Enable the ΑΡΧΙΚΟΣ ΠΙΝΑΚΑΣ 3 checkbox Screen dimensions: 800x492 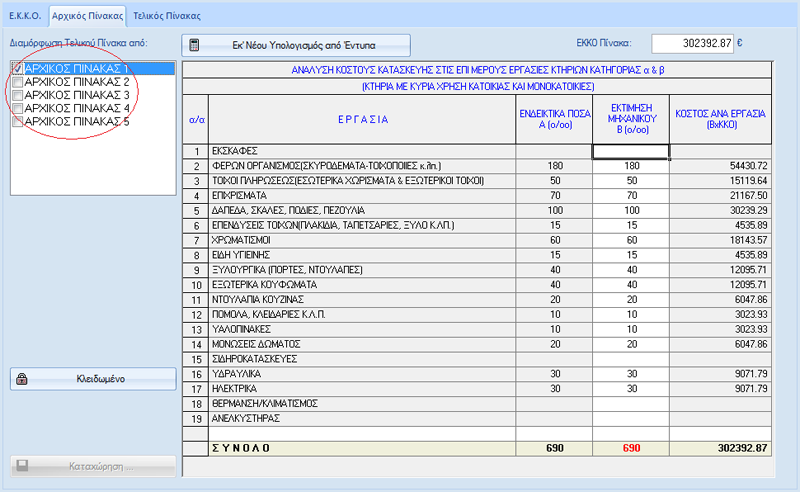[x=17, y=95]
